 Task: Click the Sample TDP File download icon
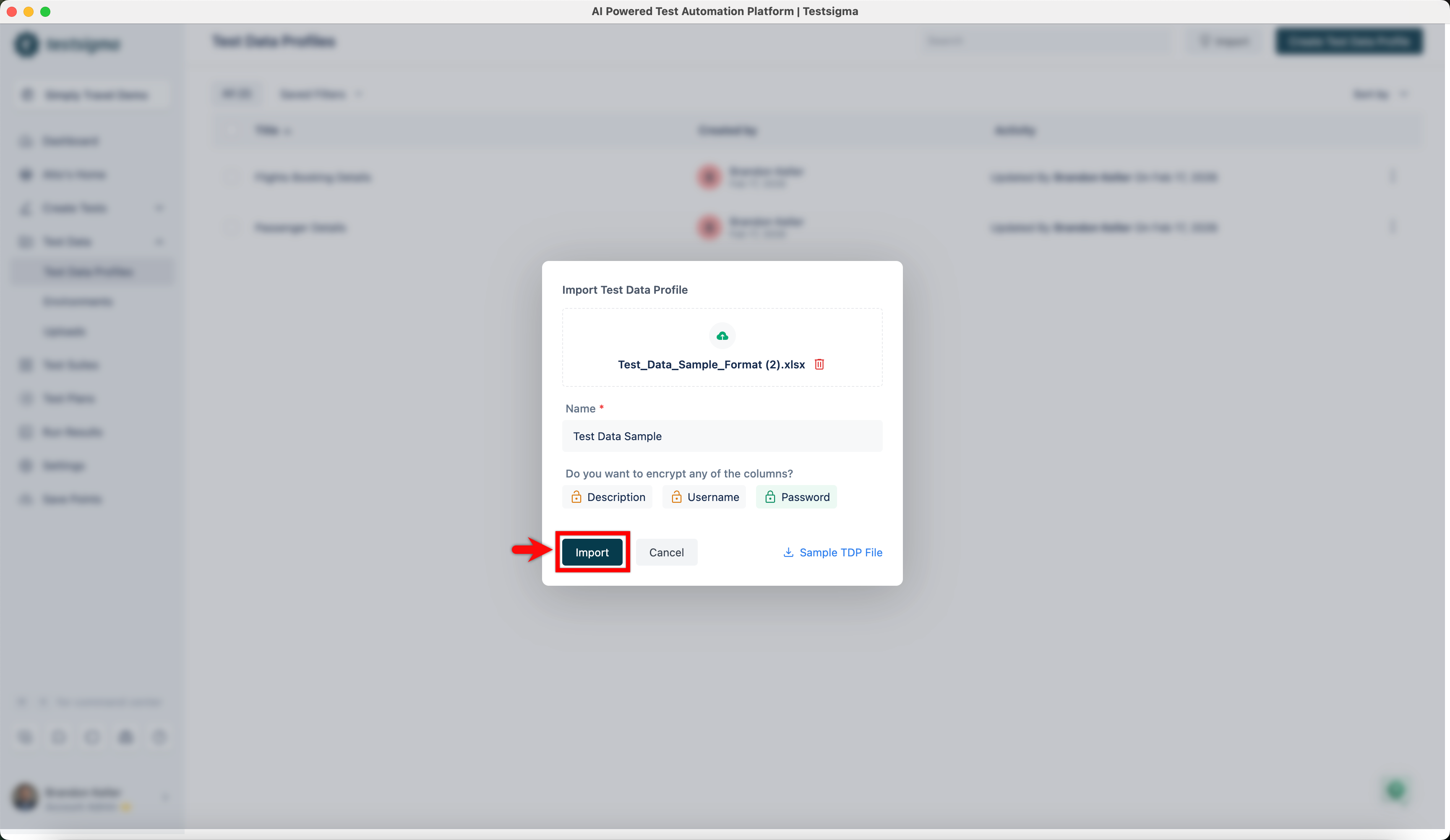788,552
